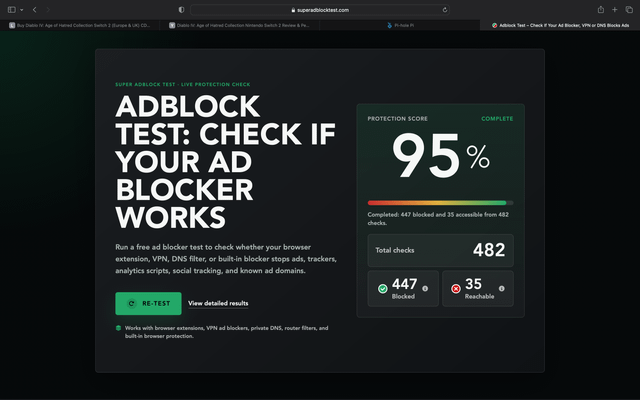This screenshot has width=640, height=400.
Task: Switch to Buy Diablo IV tab
Action: pos(80,25)
